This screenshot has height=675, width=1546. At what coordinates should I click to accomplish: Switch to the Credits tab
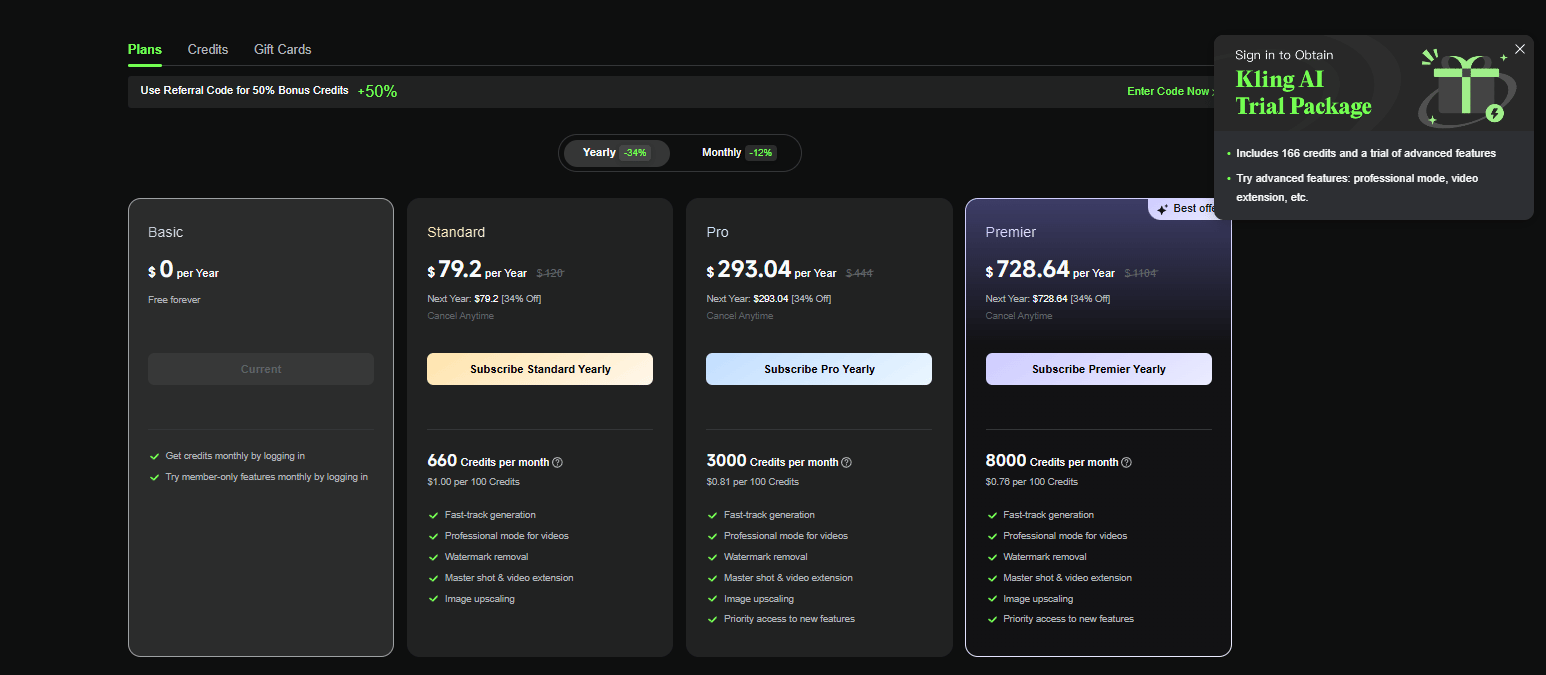coord(208,49)
